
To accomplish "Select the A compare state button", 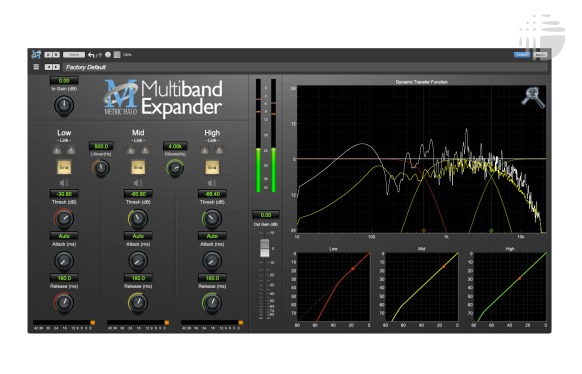I will click(x=48, y=55).
